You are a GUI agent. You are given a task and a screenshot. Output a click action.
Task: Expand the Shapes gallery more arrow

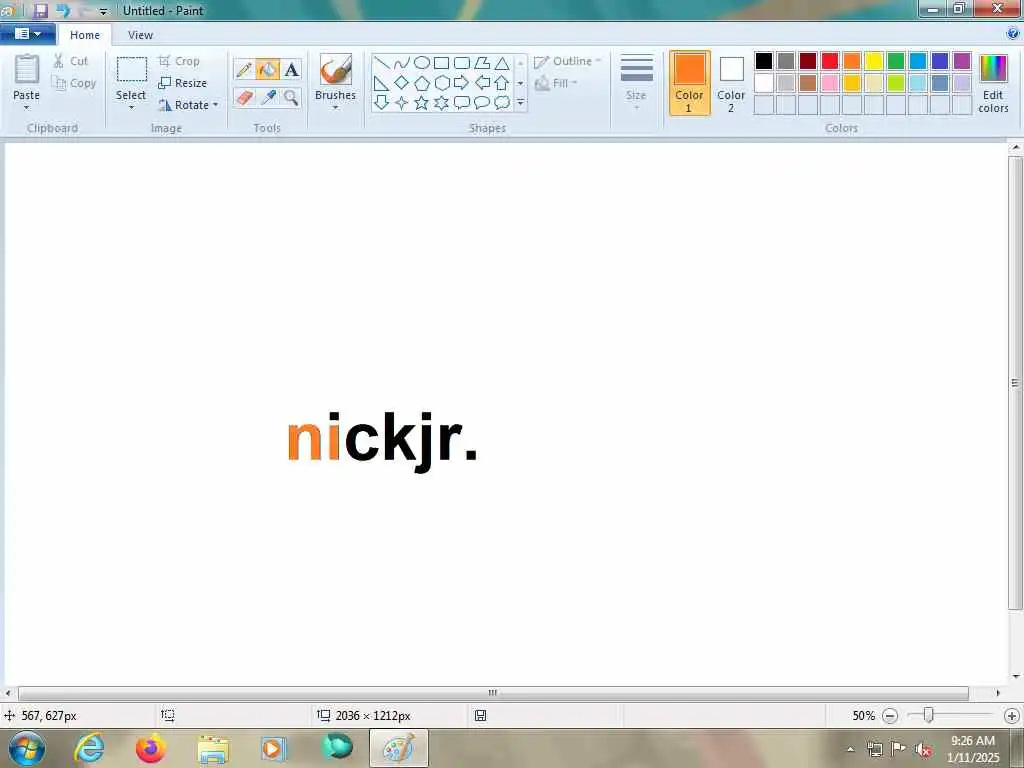(x=520, y=103)
